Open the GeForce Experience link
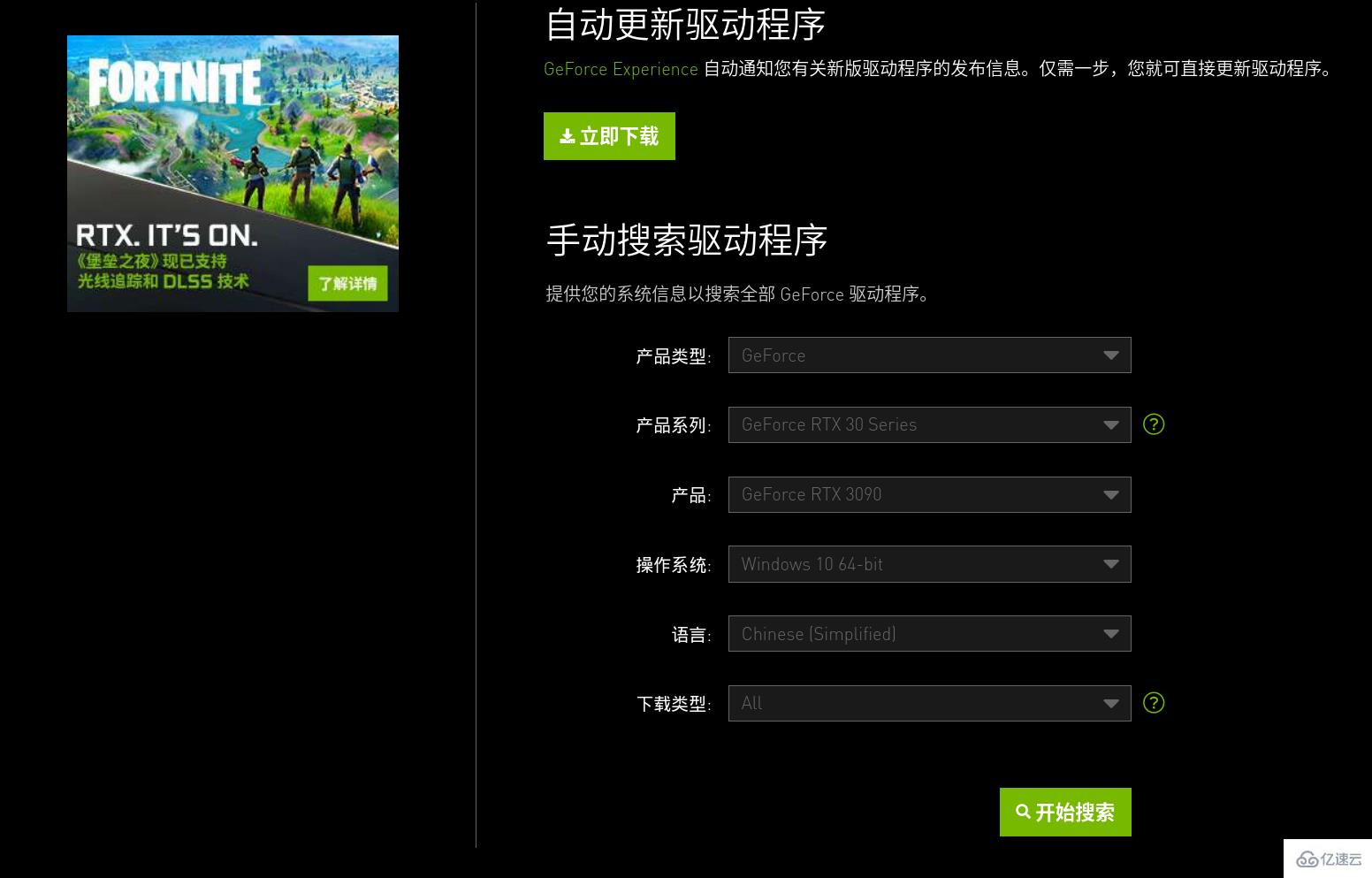 [621, 69]
